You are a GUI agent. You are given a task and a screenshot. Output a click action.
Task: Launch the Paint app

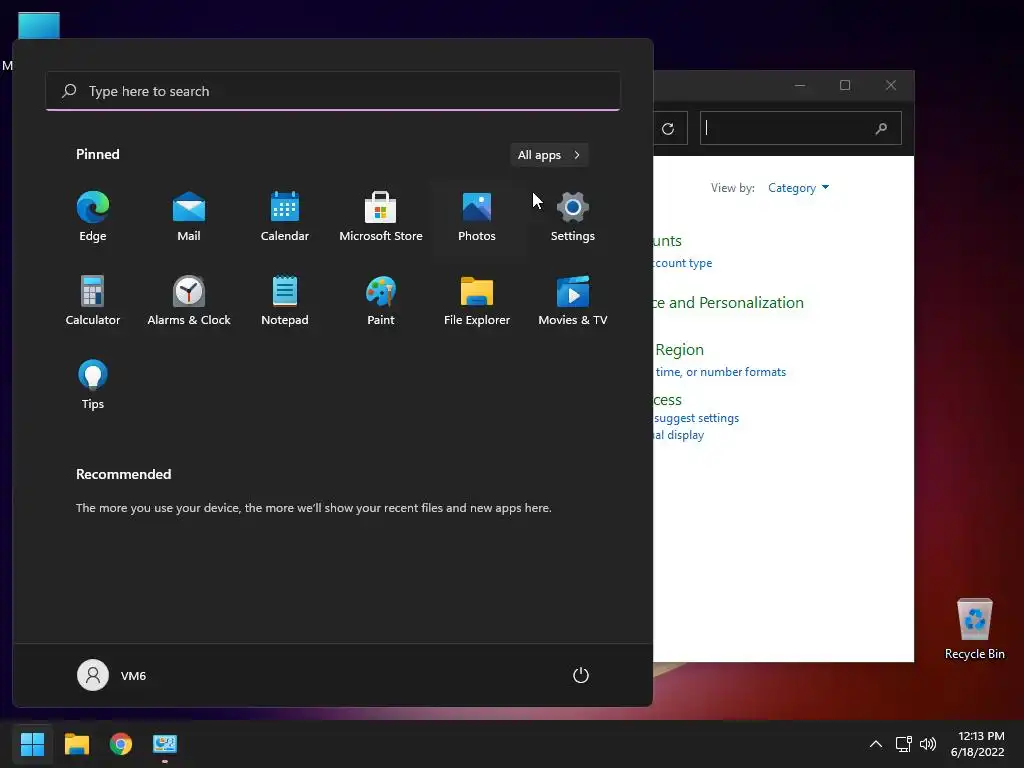[x=381, y=300]
